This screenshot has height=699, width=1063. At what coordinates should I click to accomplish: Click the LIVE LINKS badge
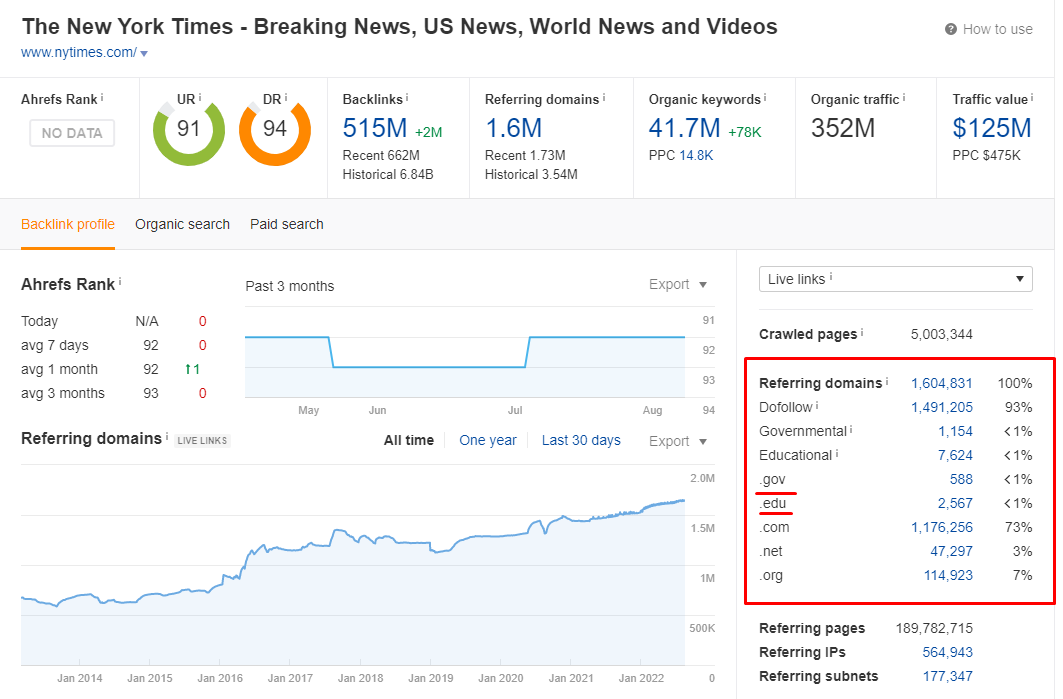(202, 441)
